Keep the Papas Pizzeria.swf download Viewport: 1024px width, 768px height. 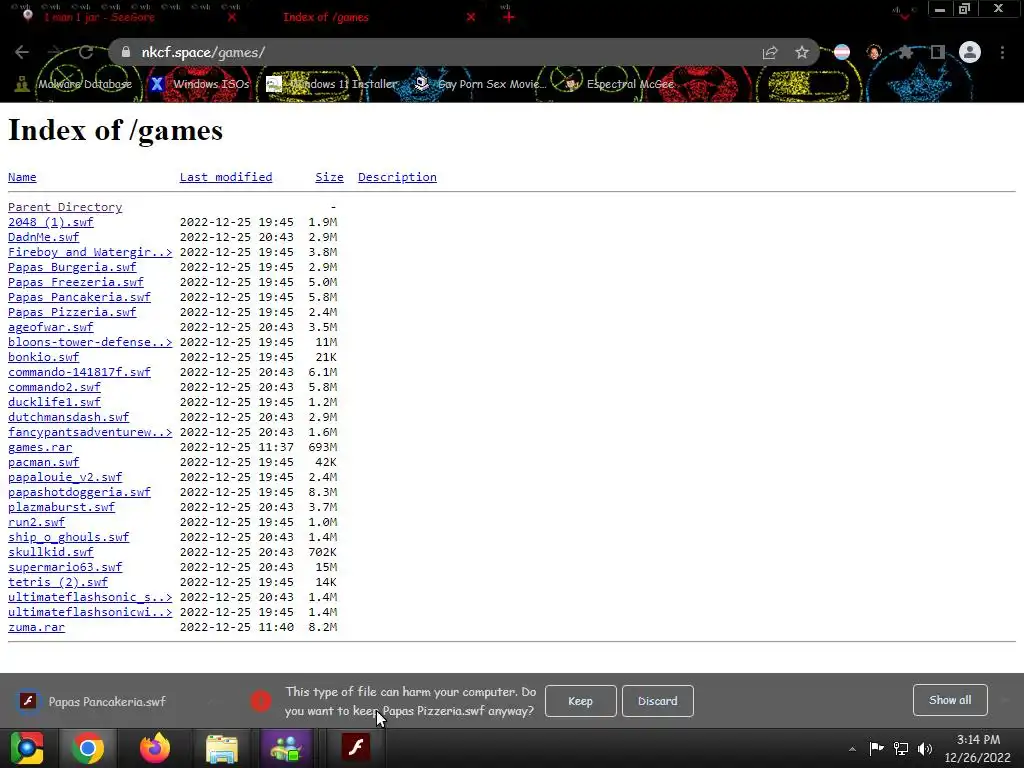(x=581, y=701)
